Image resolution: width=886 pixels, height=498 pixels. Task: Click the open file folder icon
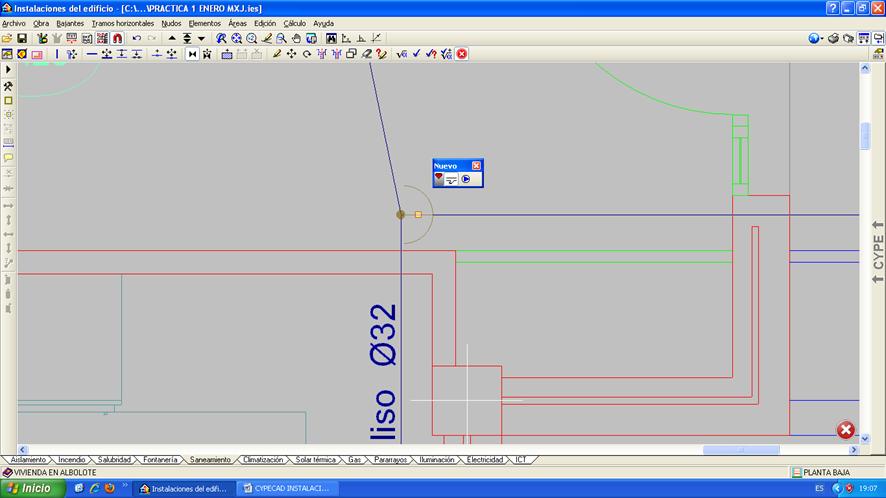[x=7, y=38]
